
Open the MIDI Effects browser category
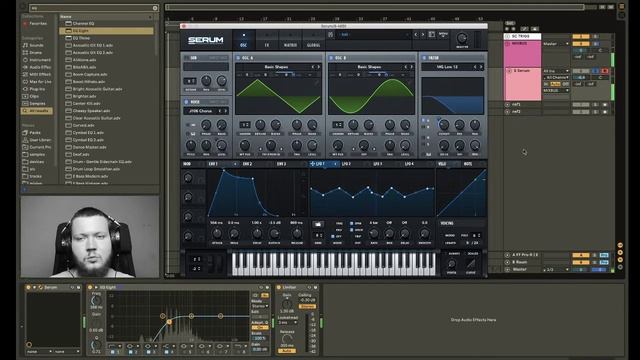coord(36,75)
